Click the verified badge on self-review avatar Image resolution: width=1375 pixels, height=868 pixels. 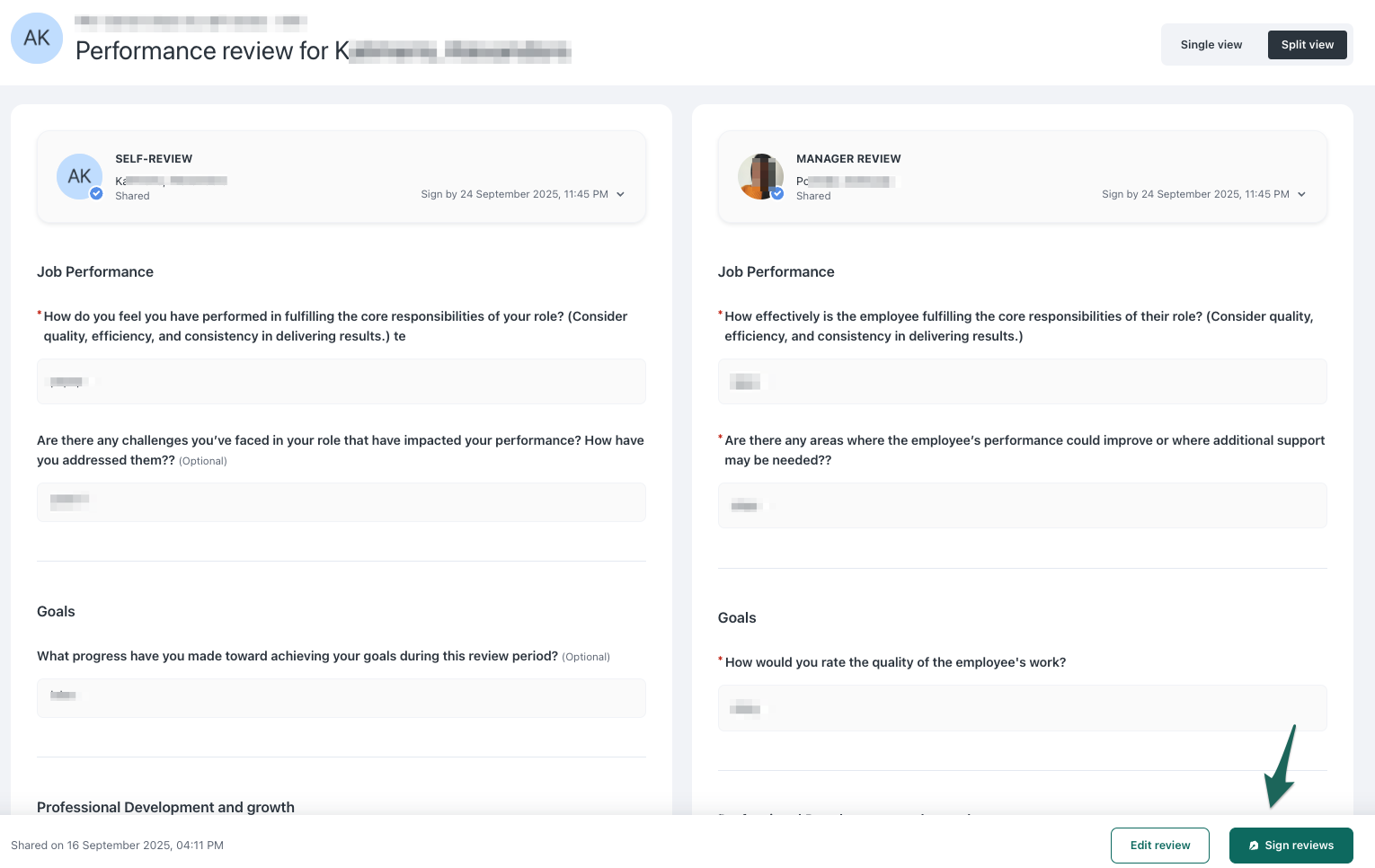pos(96,193)
